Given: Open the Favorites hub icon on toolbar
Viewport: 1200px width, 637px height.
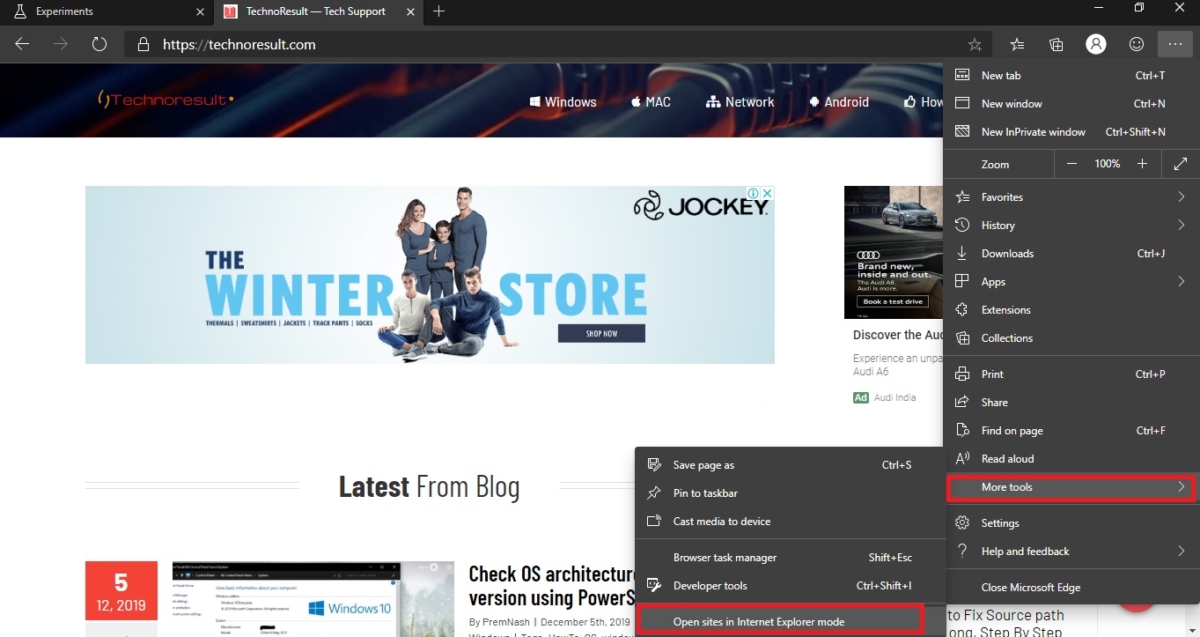Looking at the screenshot, I should point(1017,44).
